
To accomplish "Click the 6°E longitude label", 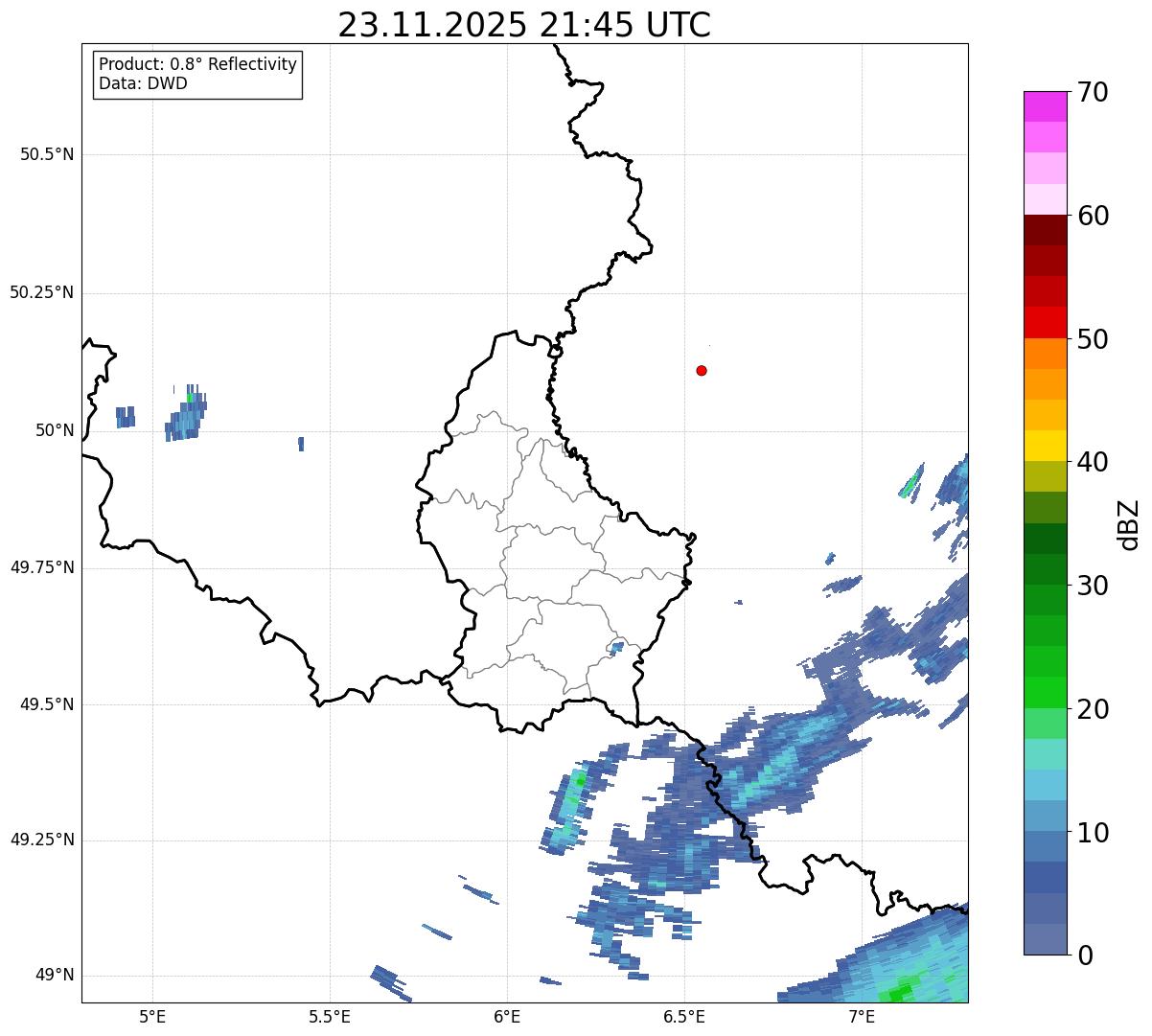I will click(x=507, y=1016).
